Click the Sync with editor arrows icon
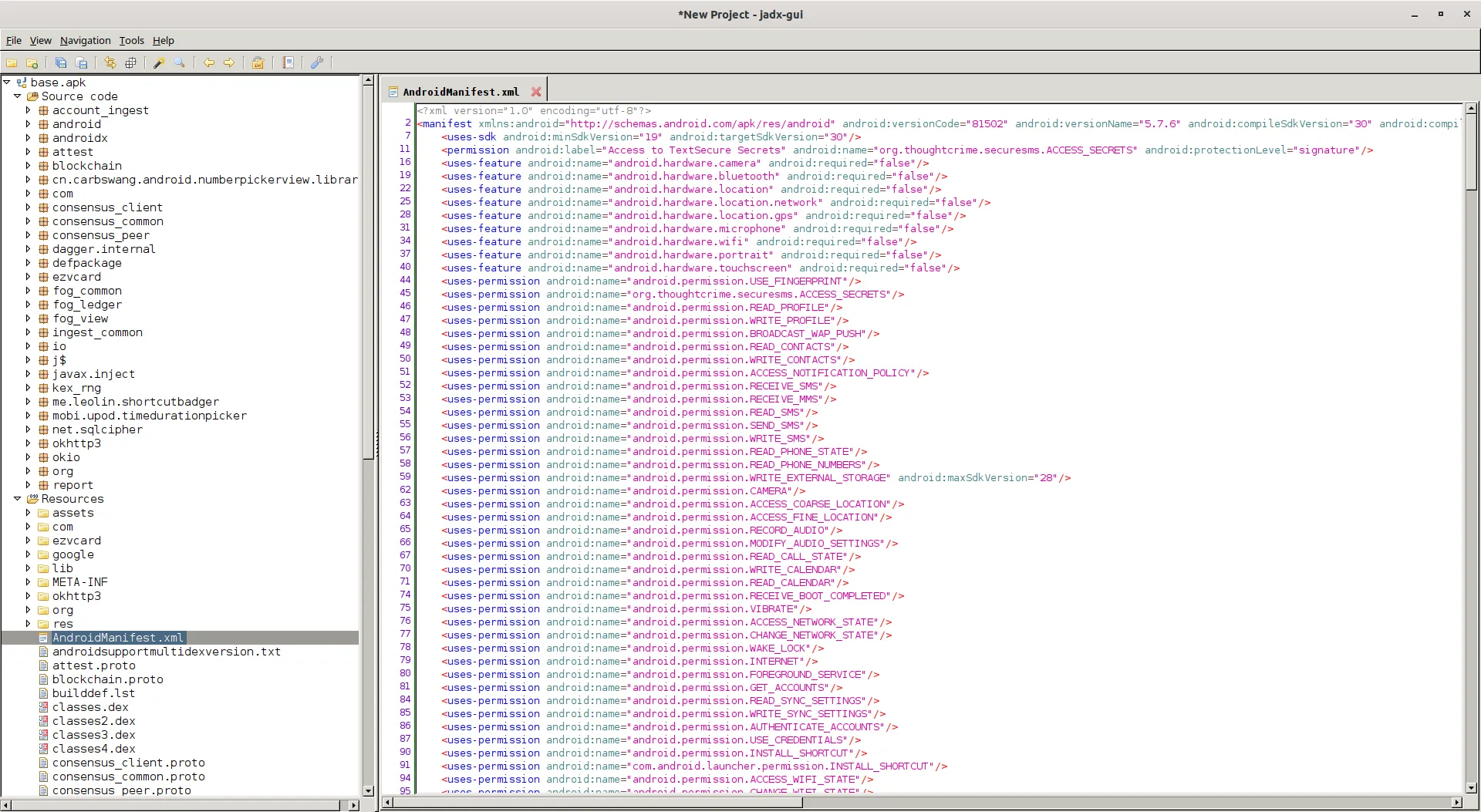1481x812 pixels. click(110, 63)
